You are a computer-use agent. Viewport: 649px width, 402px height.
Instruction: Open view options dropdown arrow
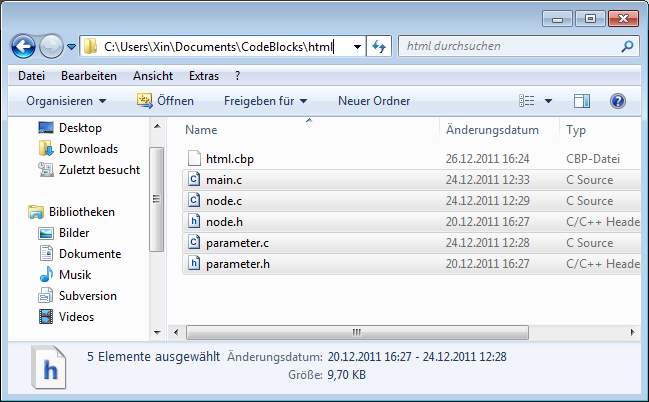tap(548, 101)
